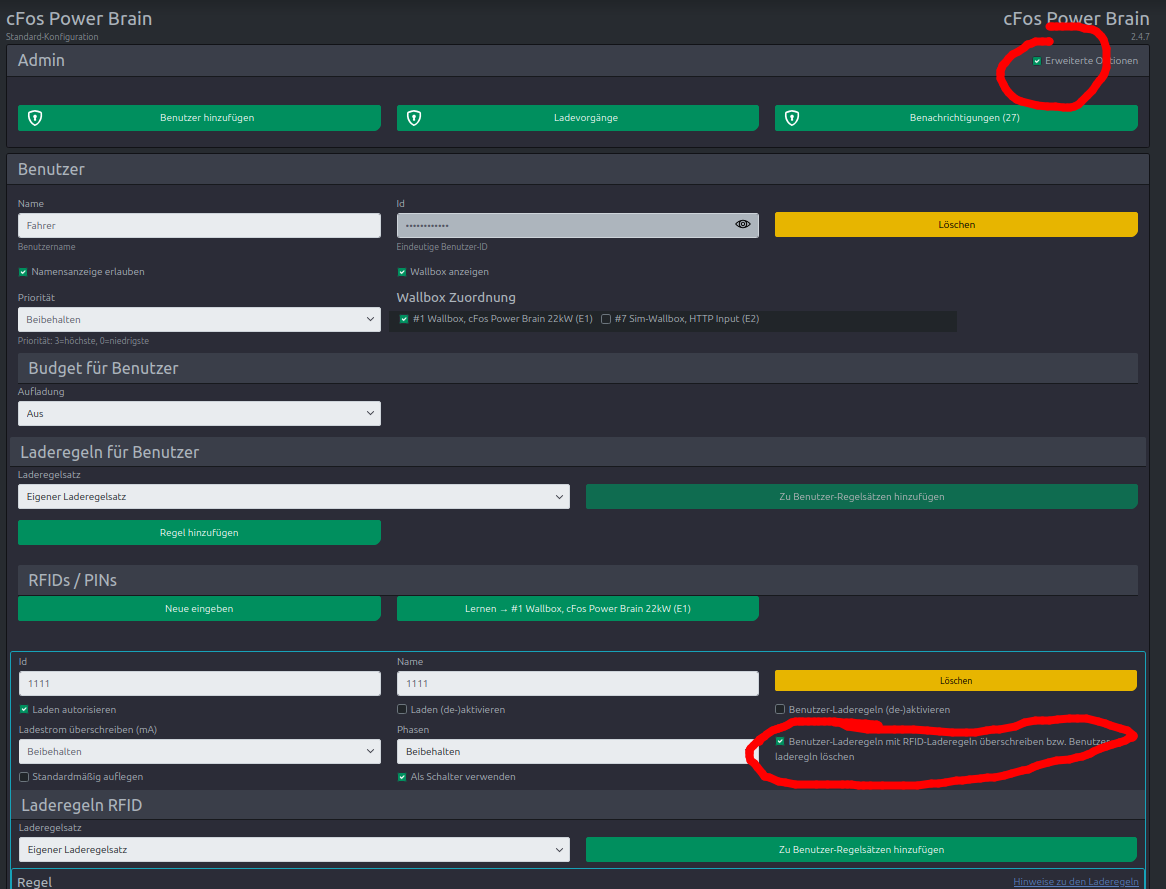Click Regel hinzufügen
This screenshot has height=889, width=1166.
[199, 533]
